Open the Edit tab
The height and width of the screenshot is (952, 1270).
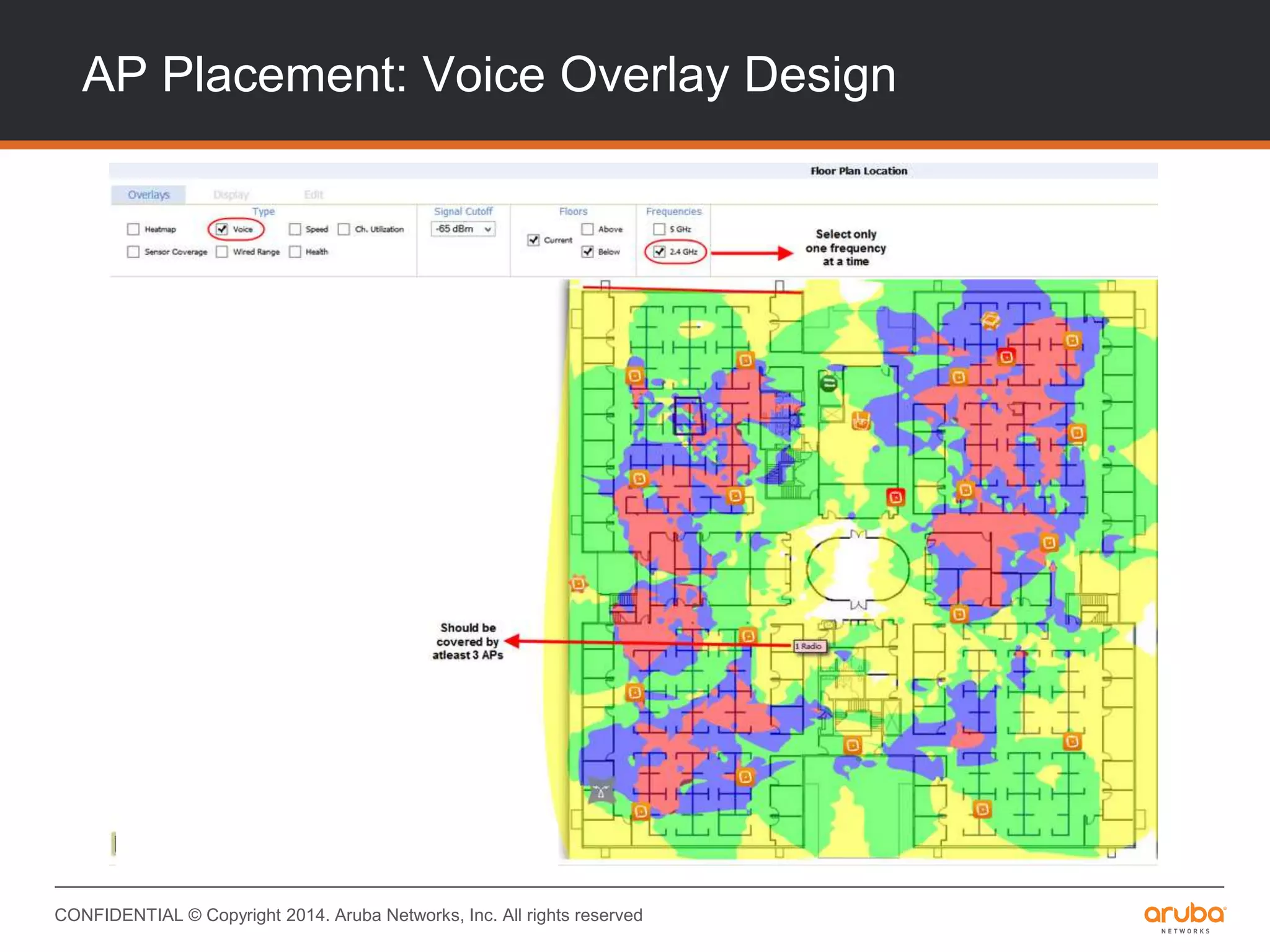tap(314, 195)
